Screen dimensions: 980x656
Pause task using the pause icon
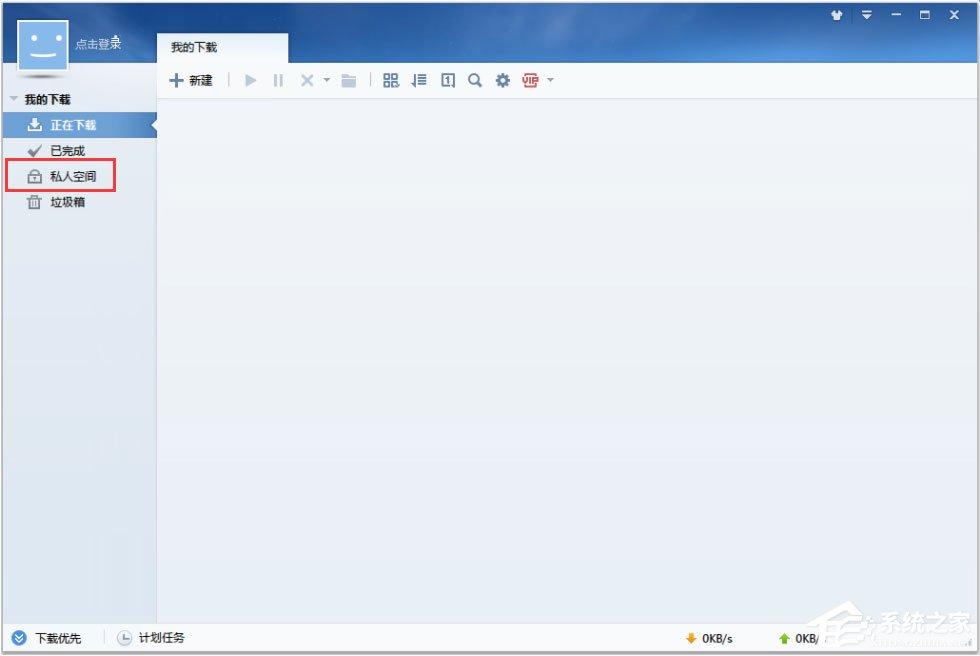(x=278, y=81)
